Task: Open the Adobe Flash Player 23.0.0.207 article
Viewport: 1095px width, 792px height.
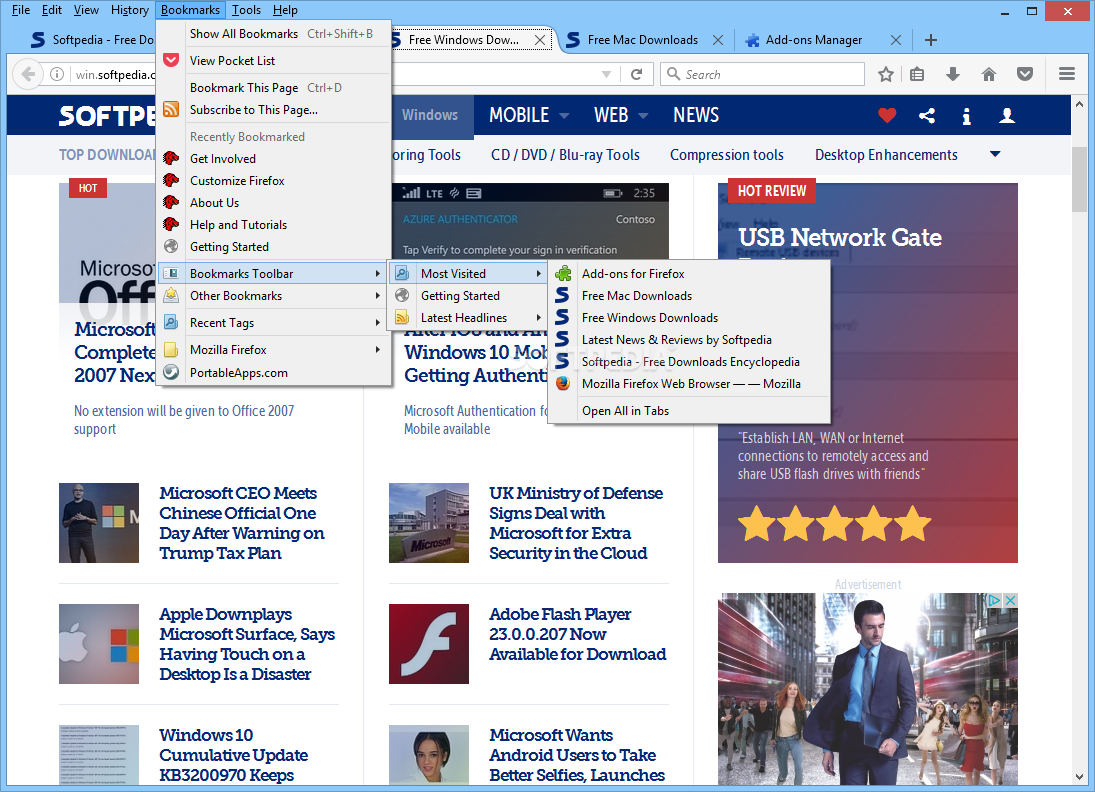Action: tap(578, 634)
